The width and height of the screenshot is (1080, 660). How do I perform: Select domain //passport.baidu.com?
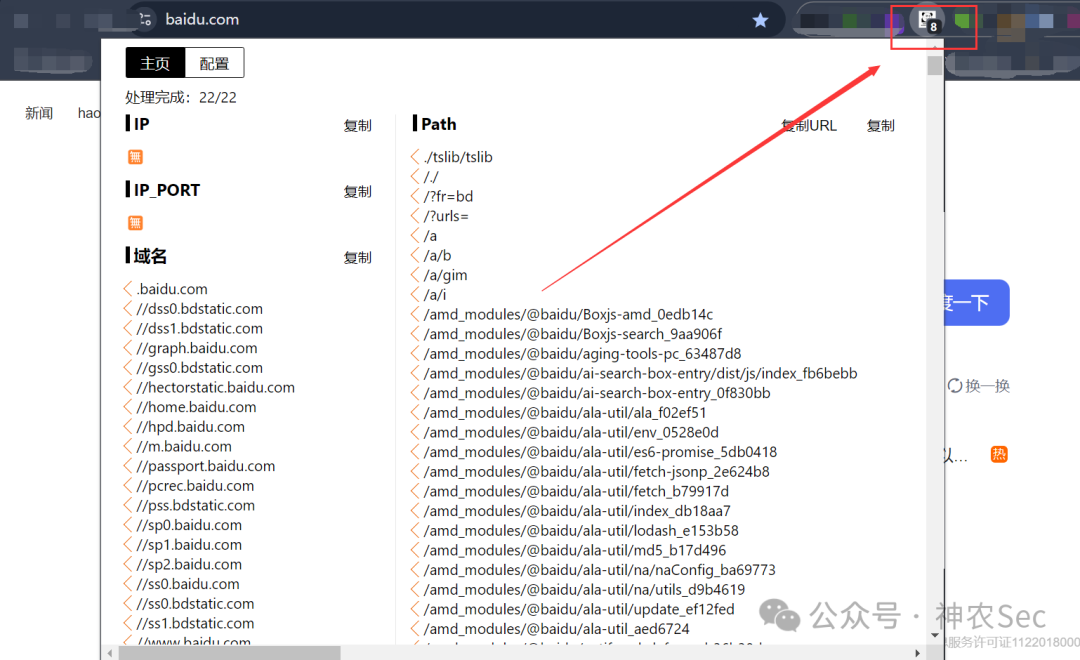pos(205,466)
